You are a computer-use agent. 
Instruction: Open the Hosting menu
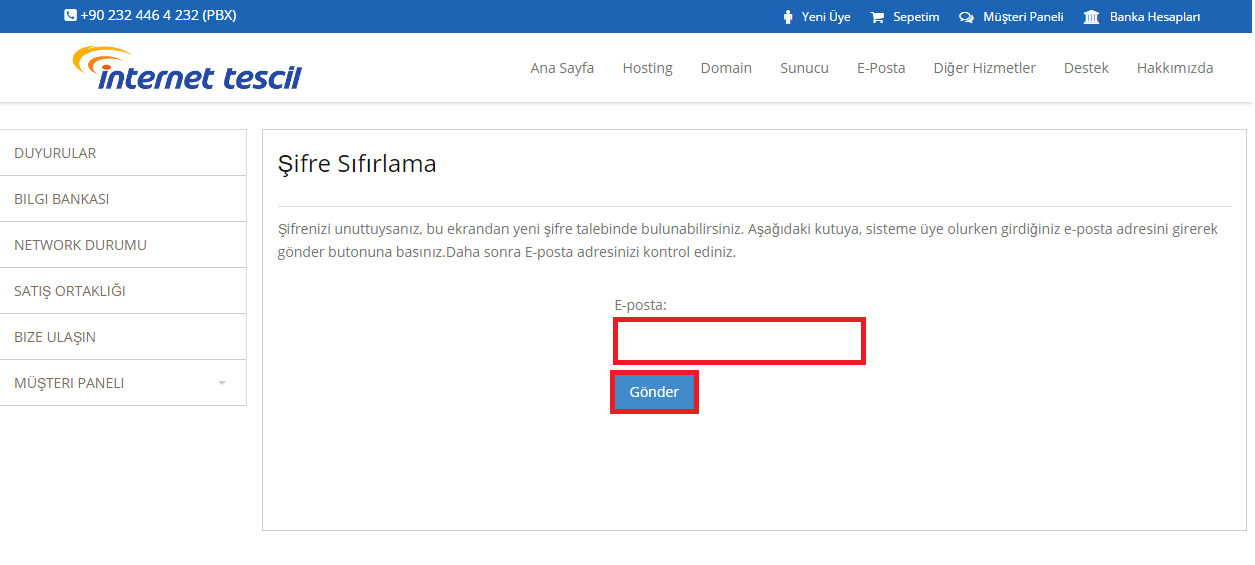tap(647, 68)
